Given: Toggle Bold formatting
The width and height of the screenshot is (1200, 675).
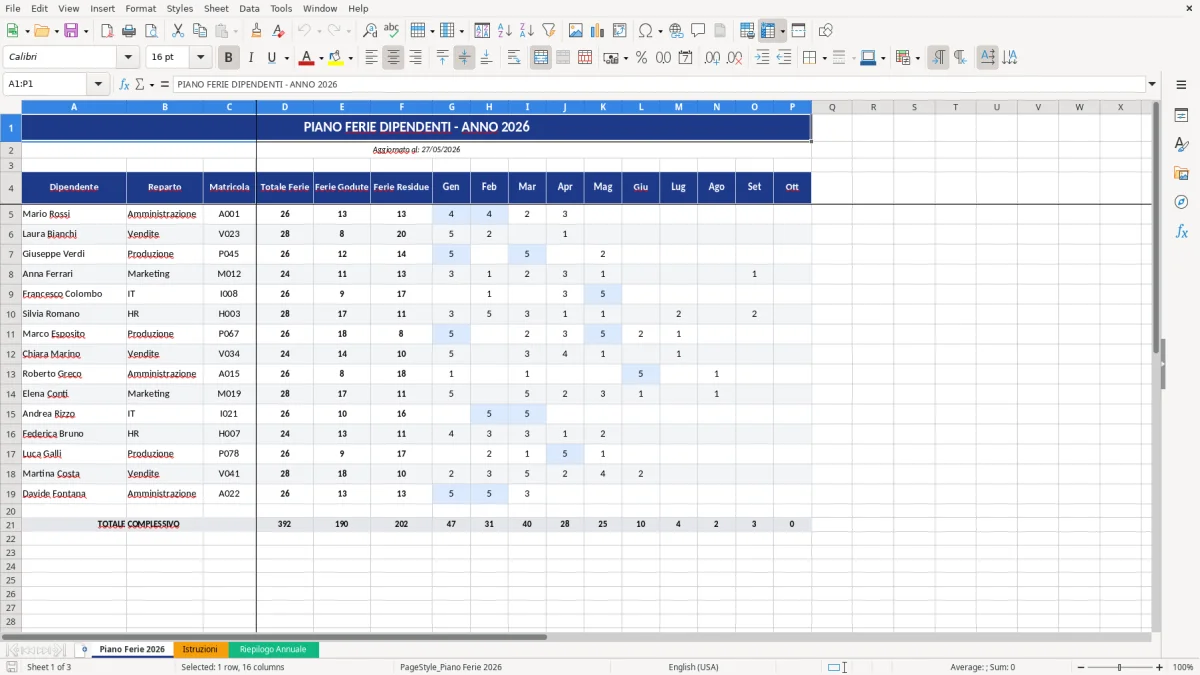Looking at the screenshot, I should click(x=229, y=58).
